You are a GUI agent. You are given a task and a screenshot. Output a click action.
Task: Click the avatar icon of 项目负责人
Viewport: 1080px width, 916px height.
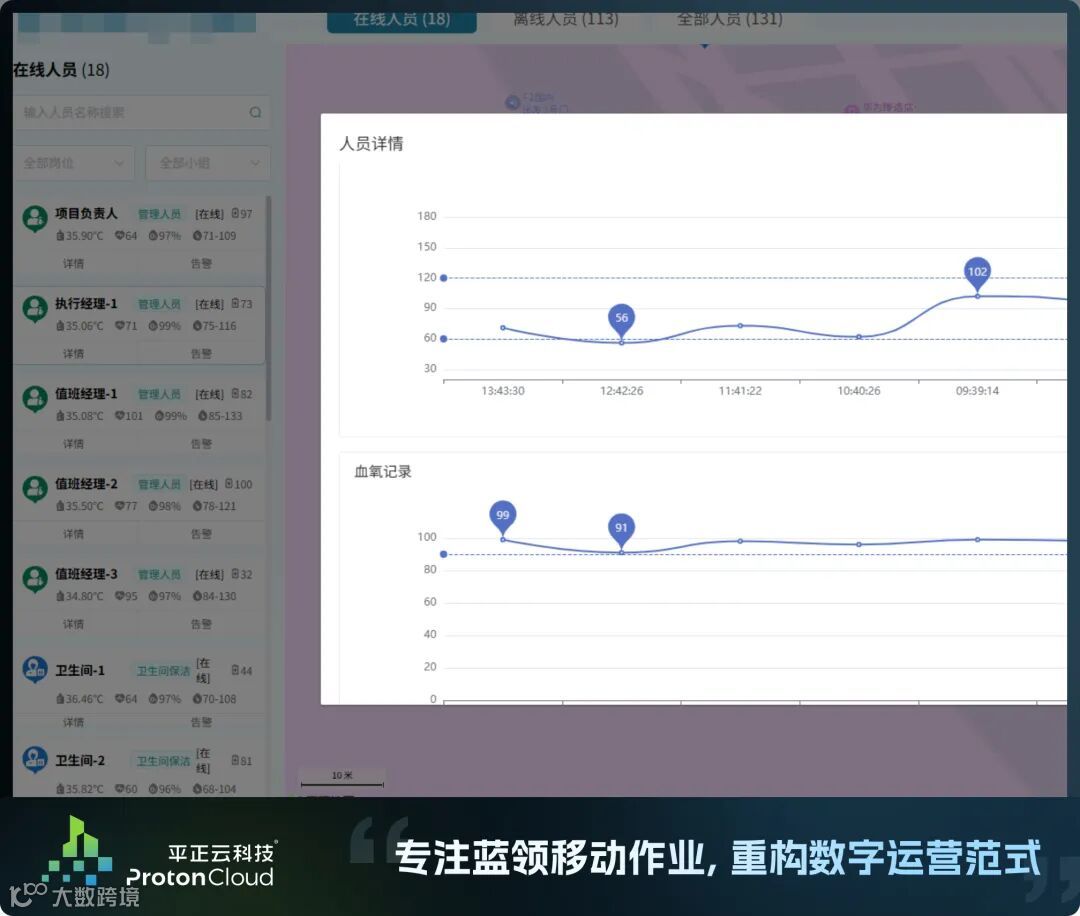click(x=34, y=218)
